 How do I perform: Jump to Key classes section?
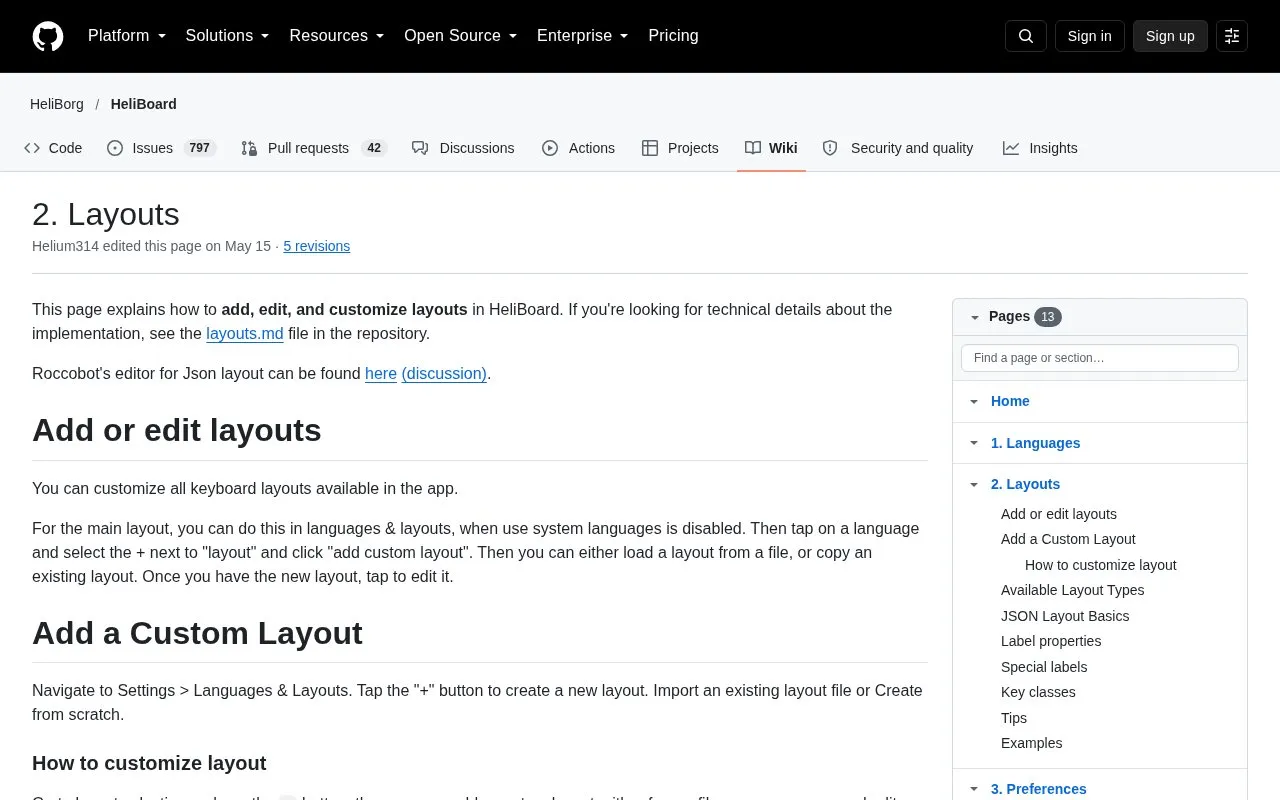[x=1038, y=692]
